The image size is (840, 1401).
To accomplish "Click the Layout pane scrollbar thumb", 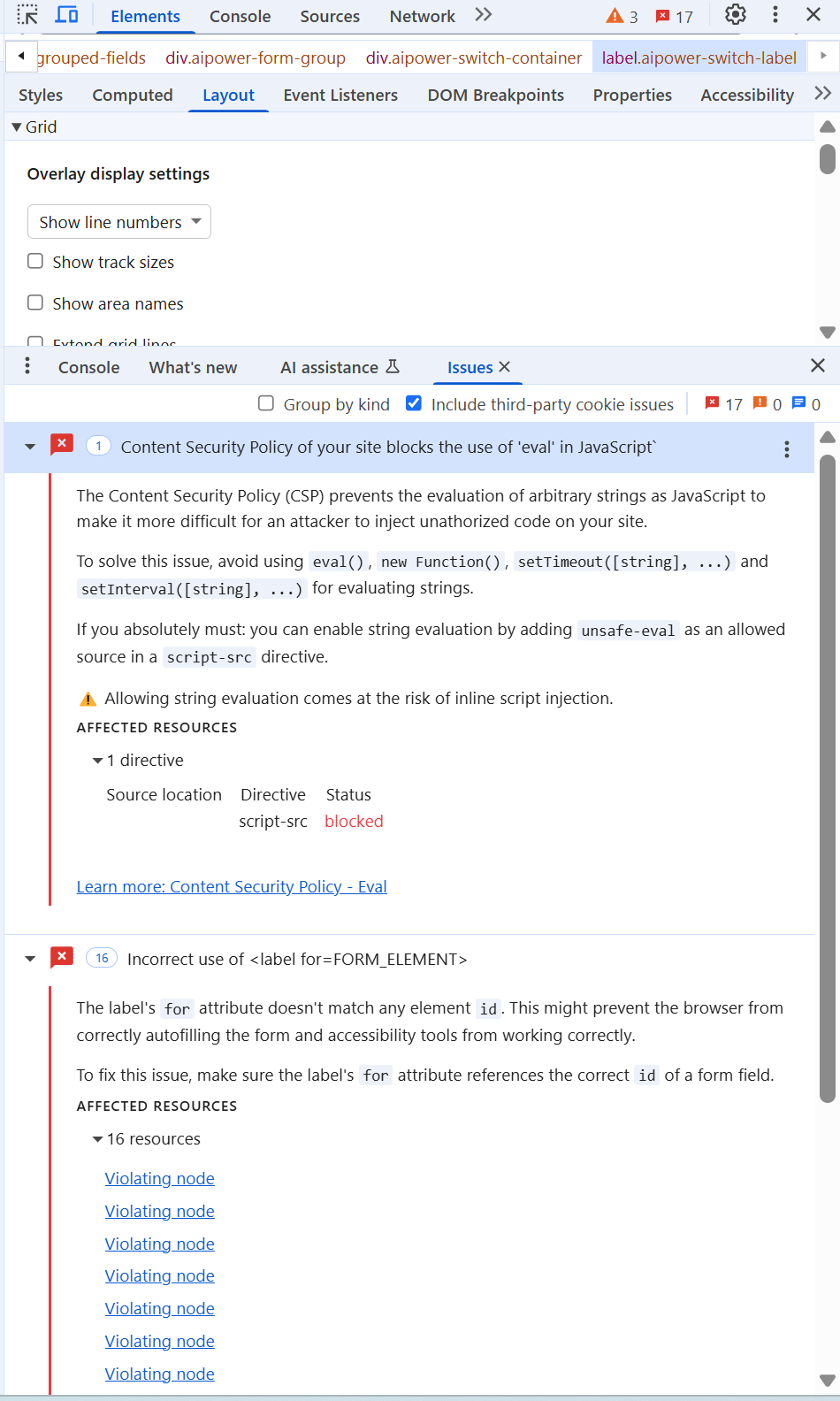I will tap(828, 158).
